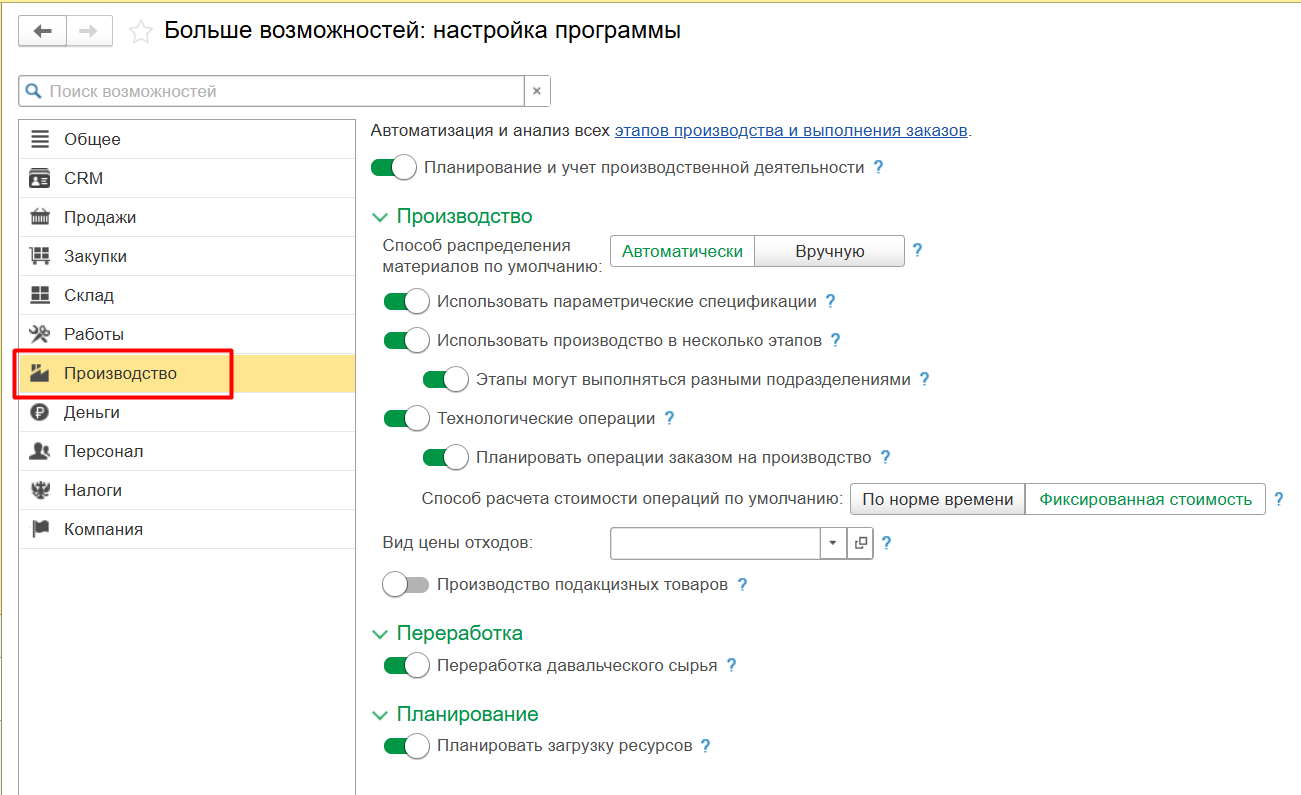1301x795 pixels.
Task: Select Персонал in the settings sidebar
Action: (x=187, y=451)
